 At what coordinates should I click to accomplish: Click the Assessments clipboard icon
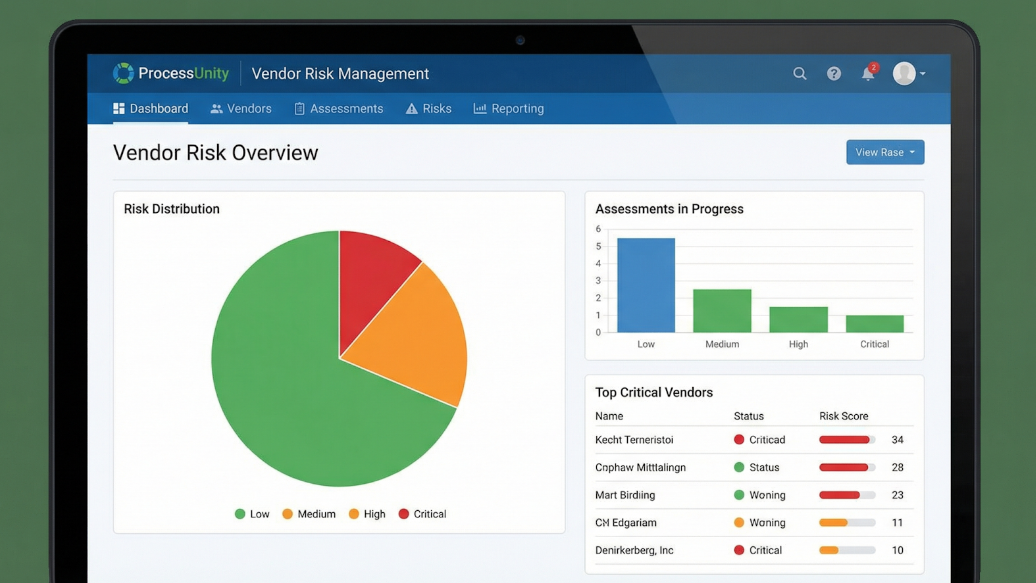pos(299,108)
